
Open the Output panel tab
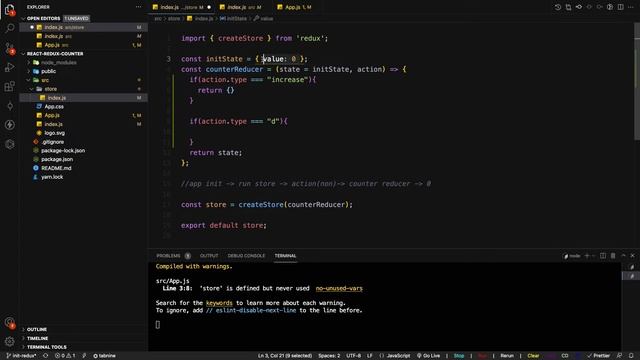209,256
